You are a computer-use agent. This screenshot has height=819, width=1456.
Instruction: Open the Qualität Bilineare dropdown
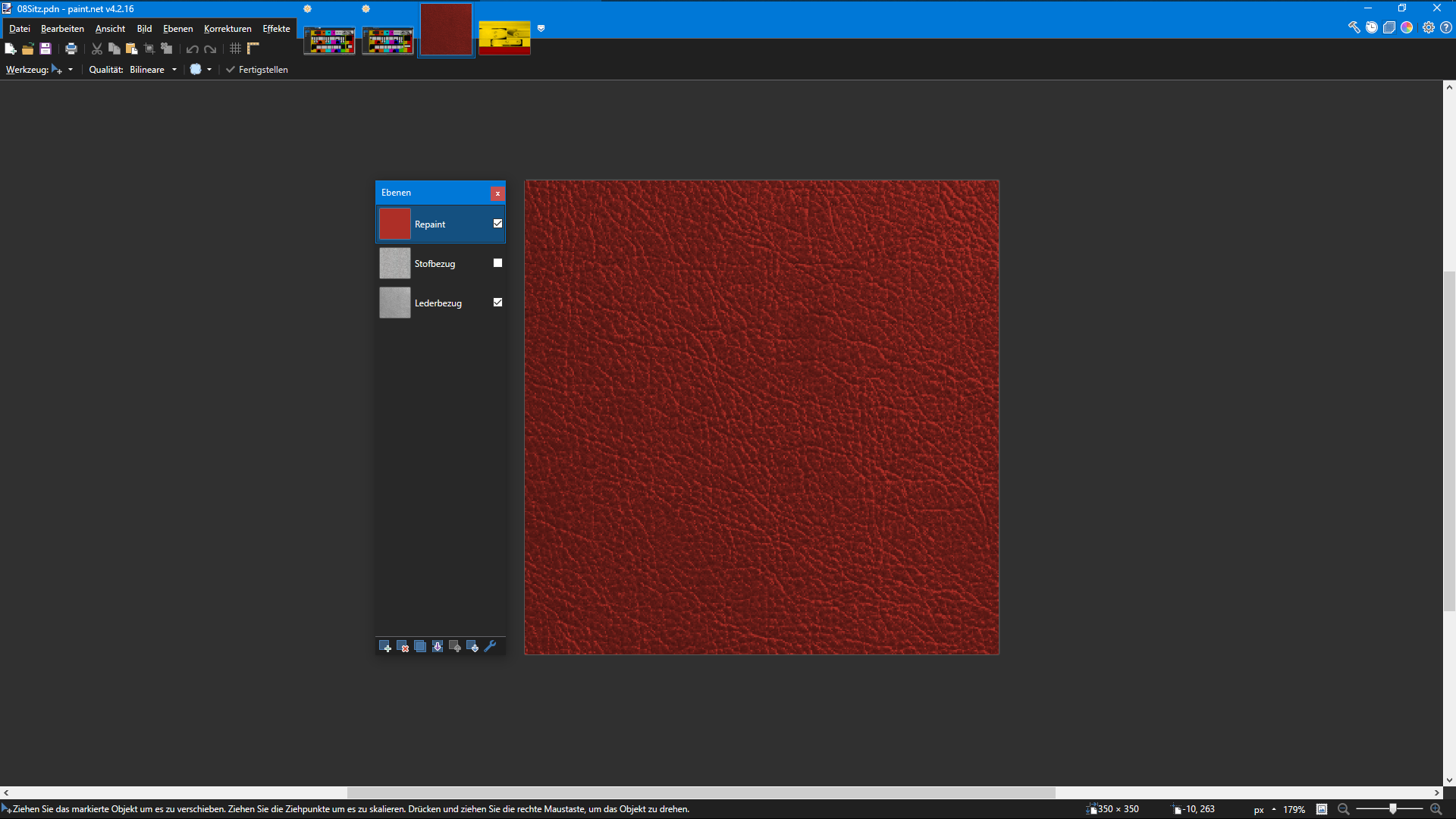click(x=174, y=70)
